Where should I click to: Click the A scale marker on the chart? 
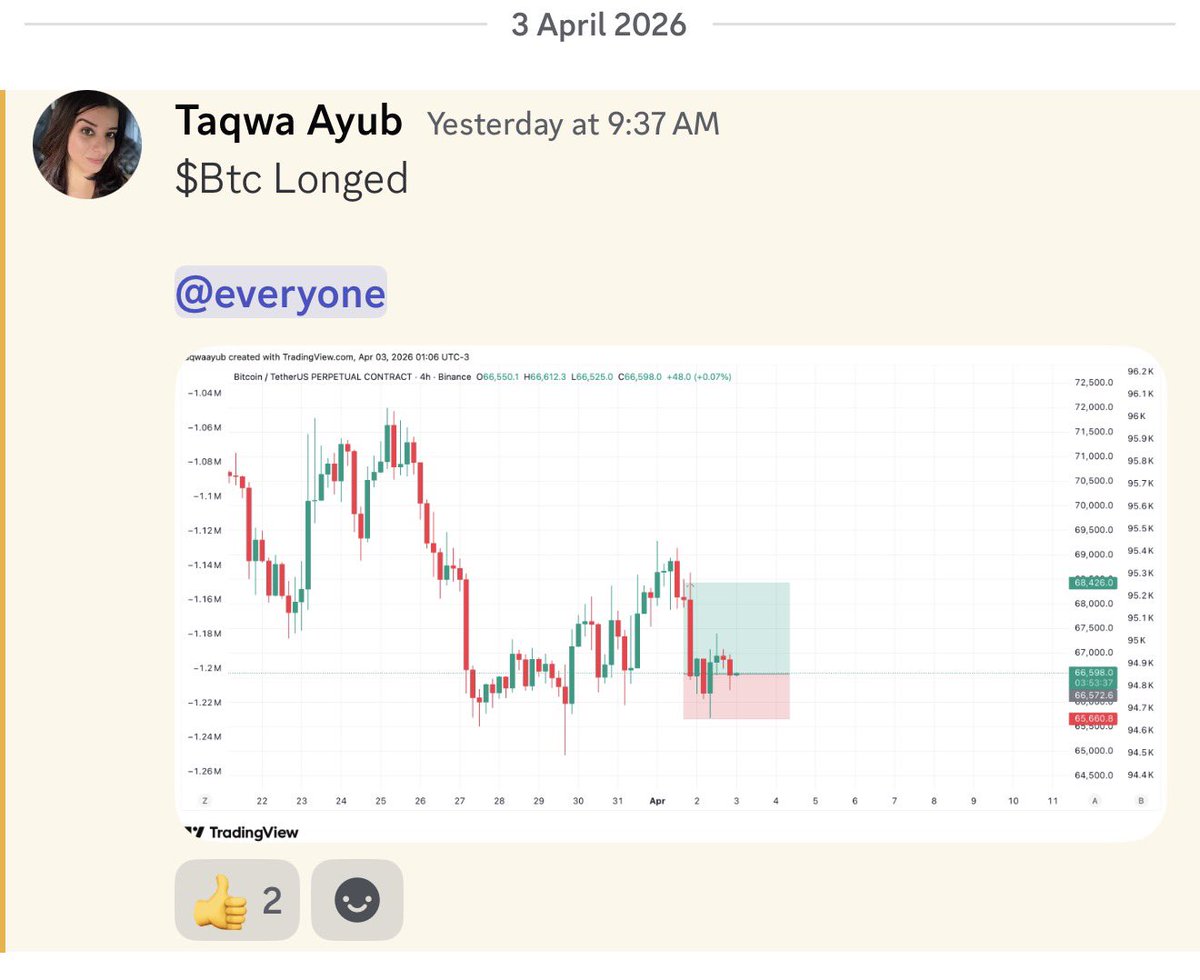1095,801
